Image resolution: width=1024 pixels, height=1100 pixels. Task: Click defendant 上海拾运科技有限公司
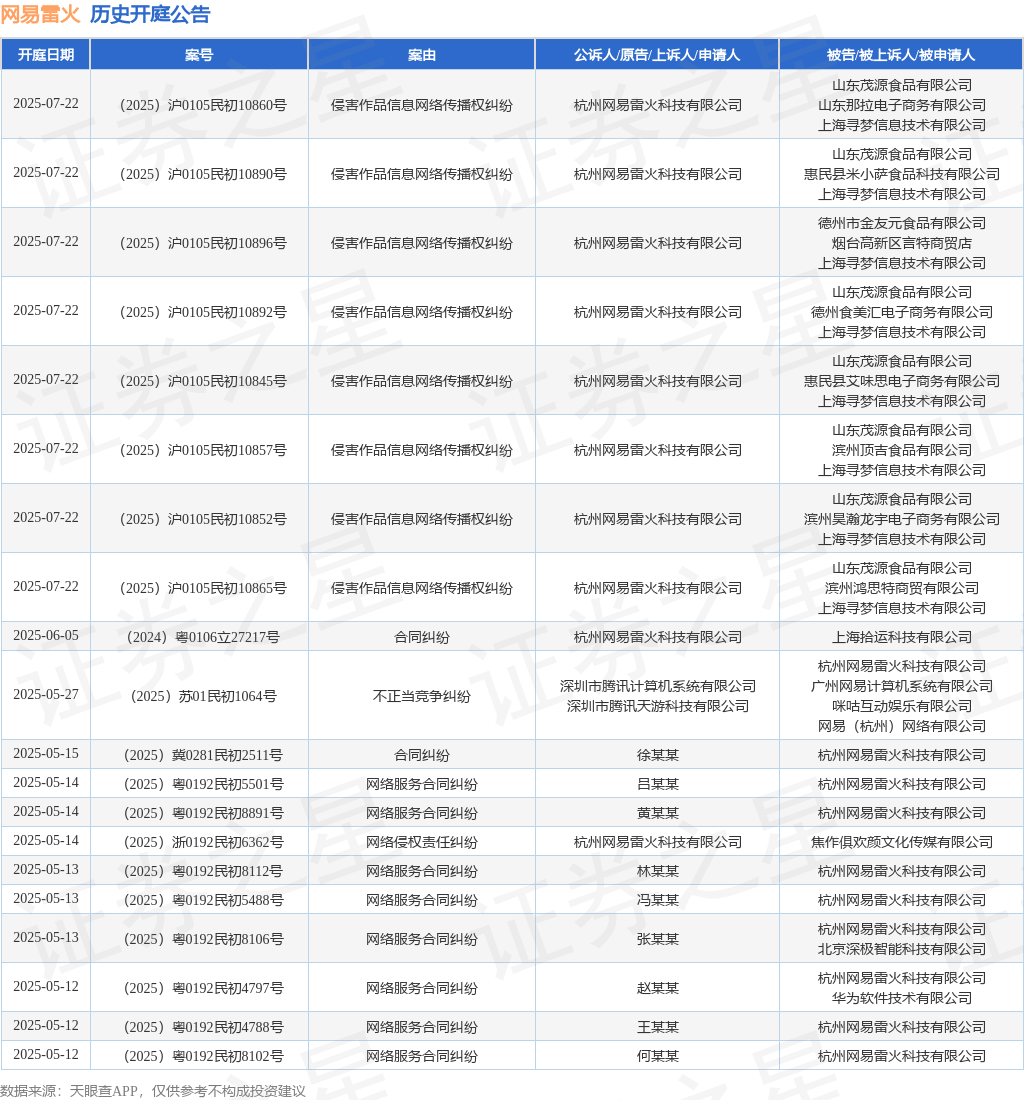[x=902, y=637]
